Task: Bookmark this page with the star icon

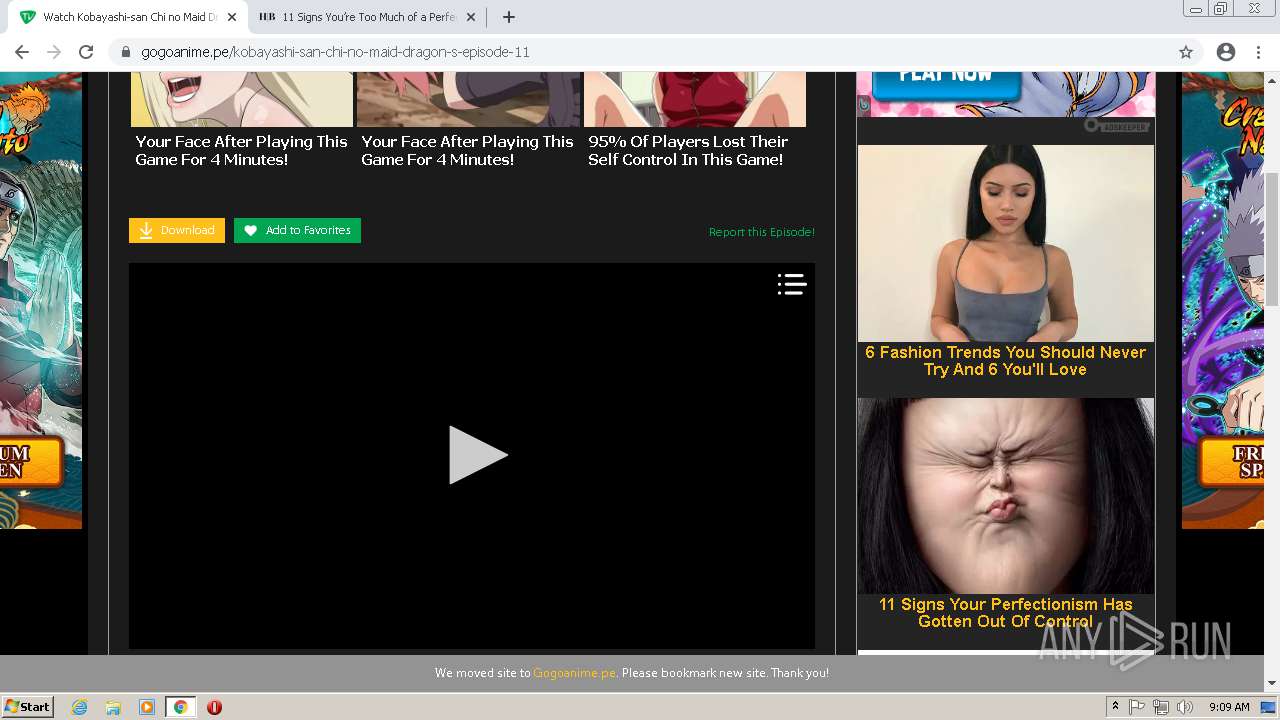Action: click(1186, 52)
